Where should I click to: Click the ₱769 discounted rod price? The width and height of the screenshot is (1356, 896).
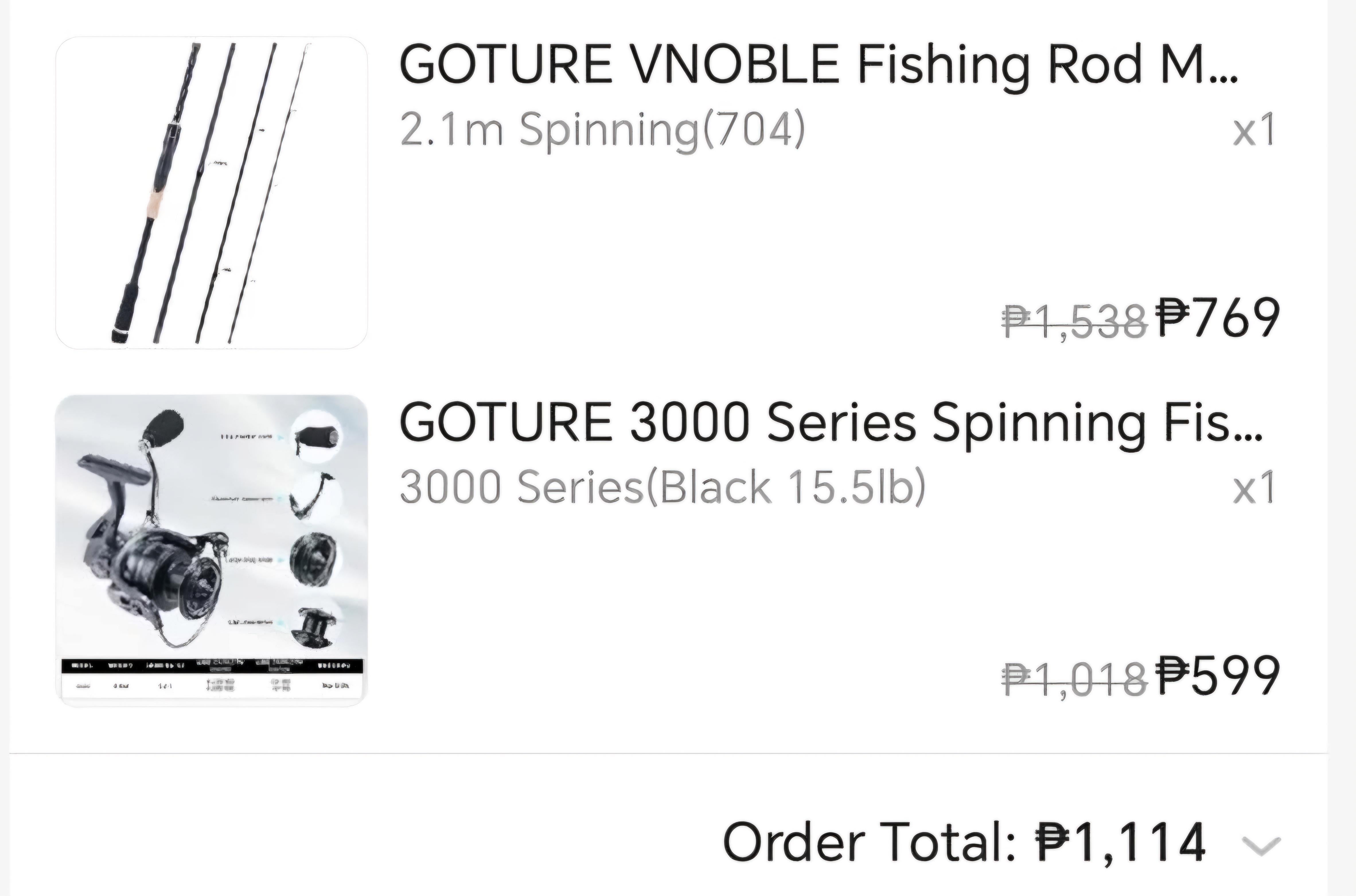click(1217, 318)
